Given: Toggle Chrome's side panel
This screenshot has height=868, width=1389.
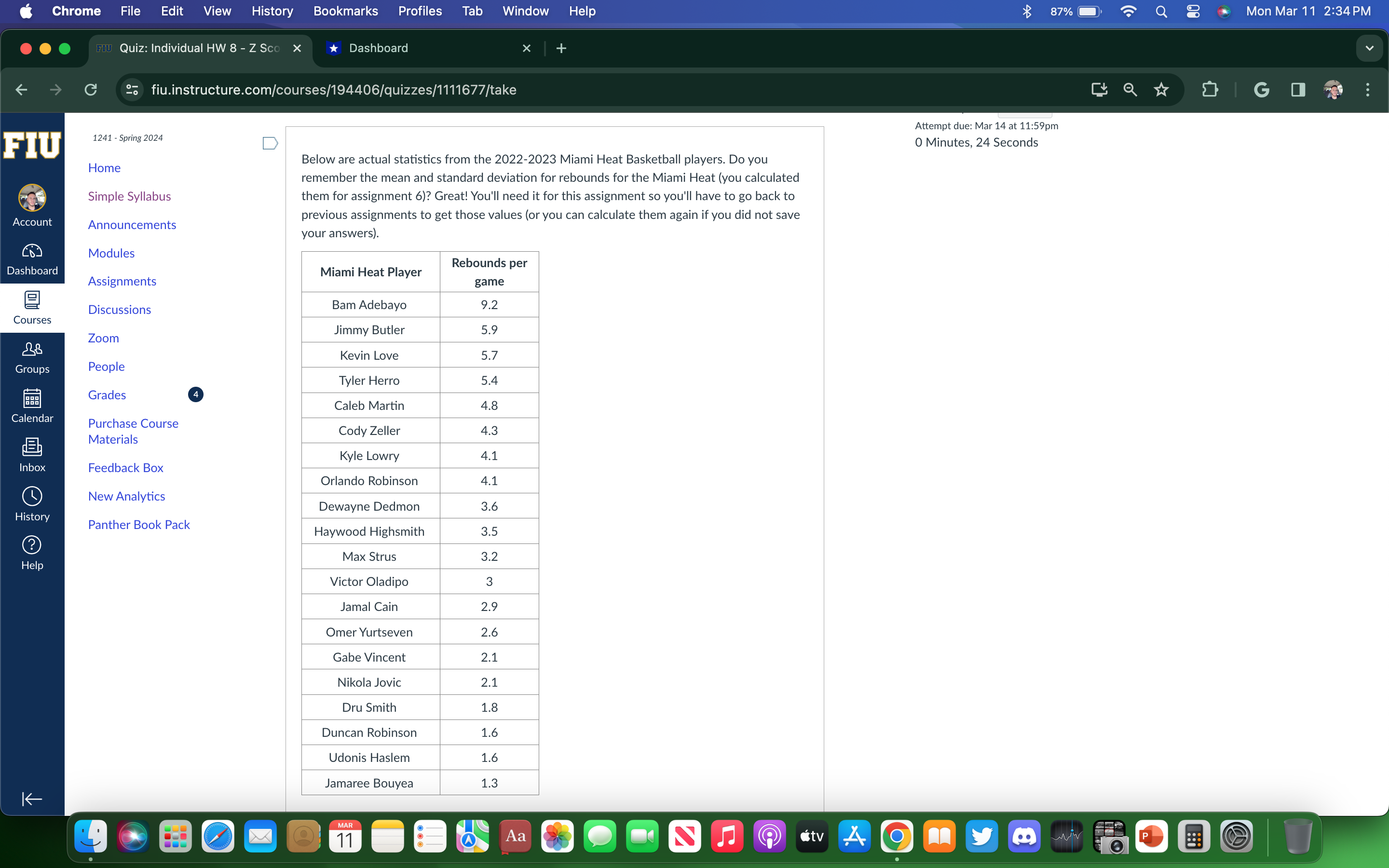Looking at the screenshot, I should [x=1298, y=90].
